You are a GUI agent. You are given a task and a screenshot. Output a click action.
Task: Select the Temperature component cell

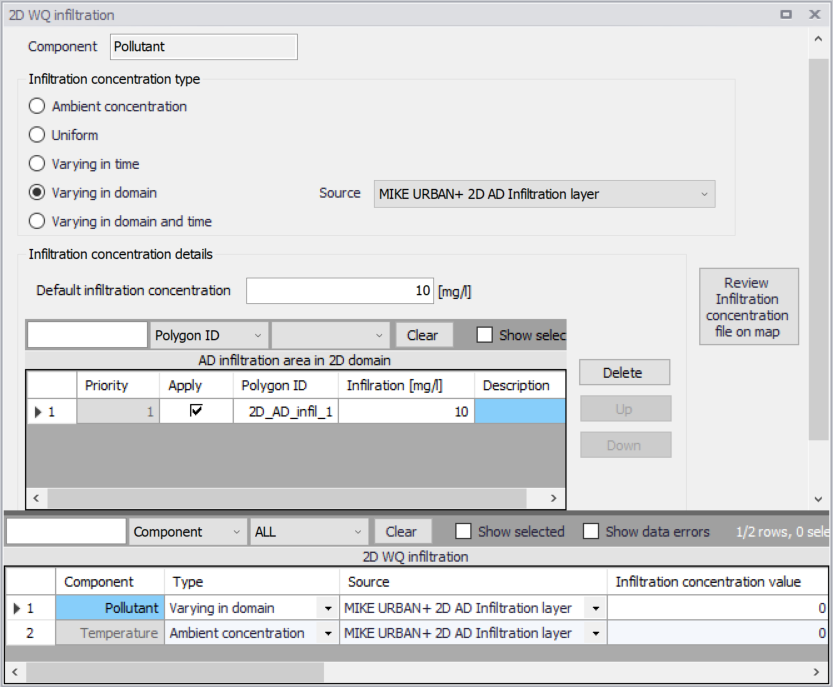[110, 633]
